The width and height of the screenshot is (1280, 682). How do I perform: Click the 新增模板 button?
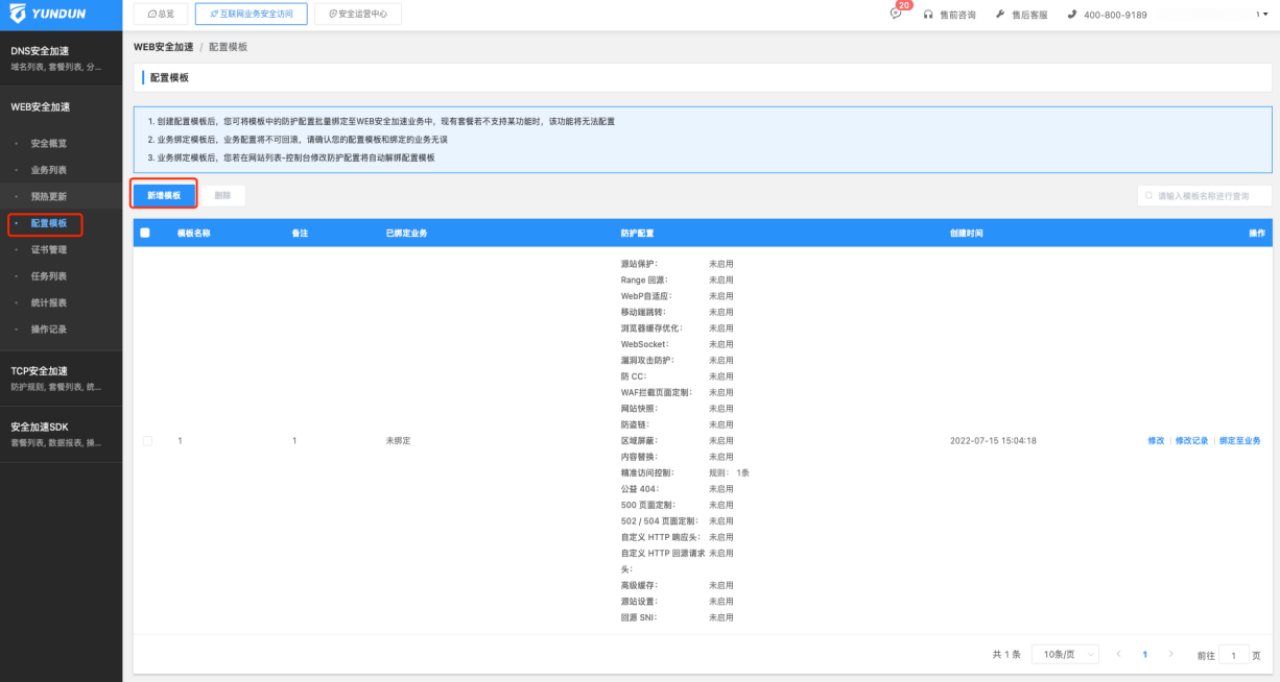coord(164,195)
